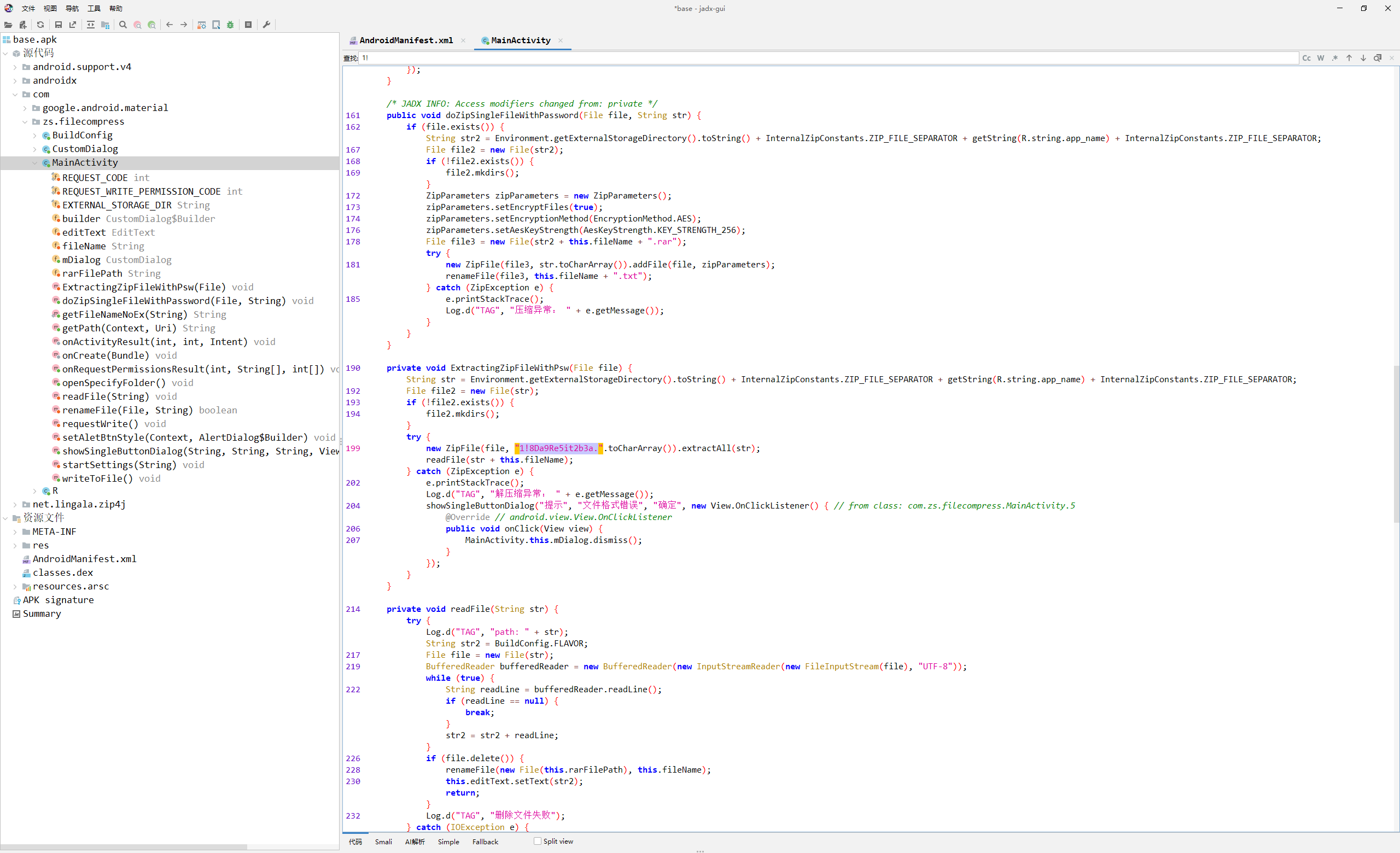Toggle case-sensitive Cc search option

click(x=1306, y=58)
